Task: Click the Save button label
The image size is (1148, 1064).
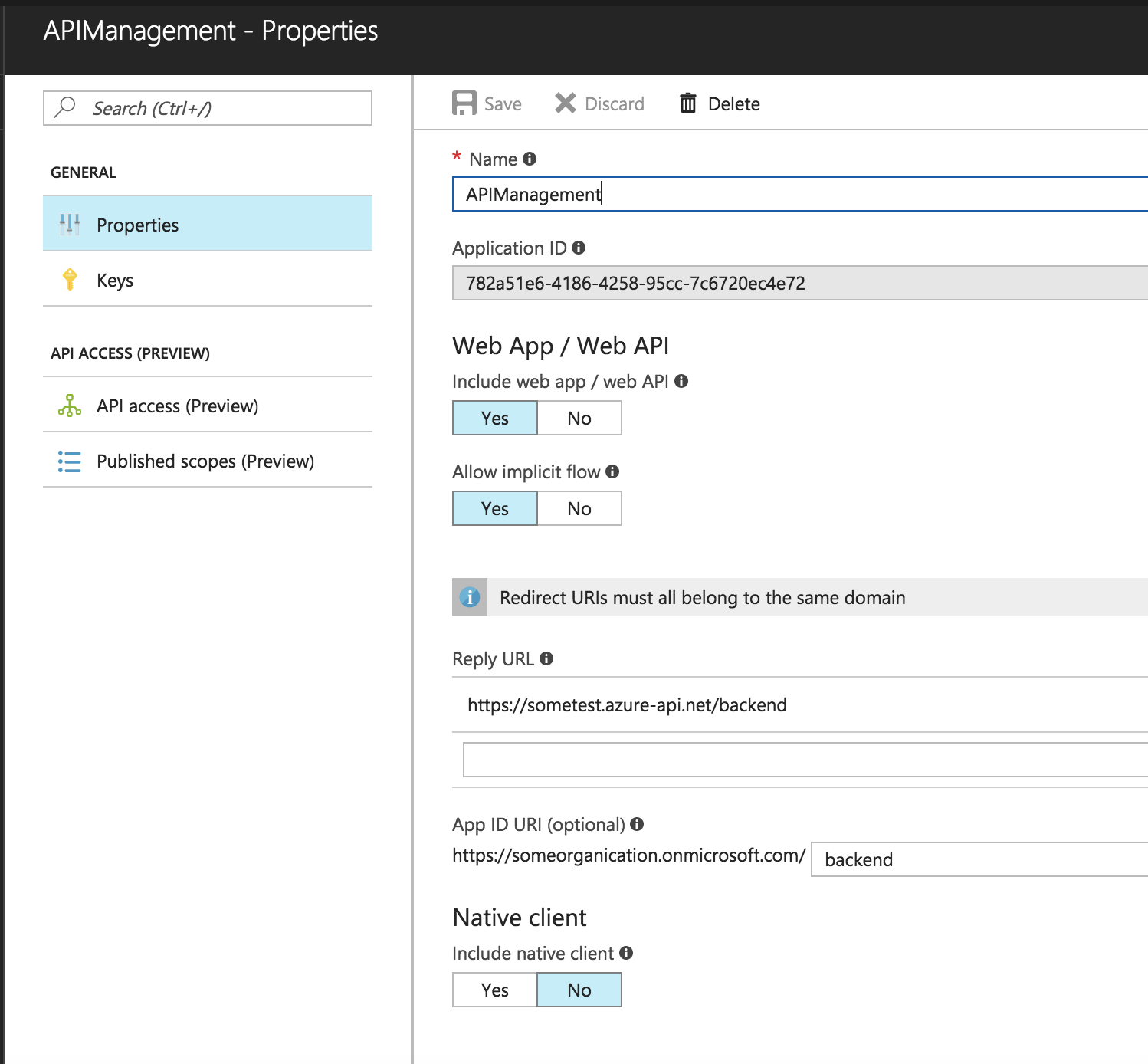Action: coord(503,104)
